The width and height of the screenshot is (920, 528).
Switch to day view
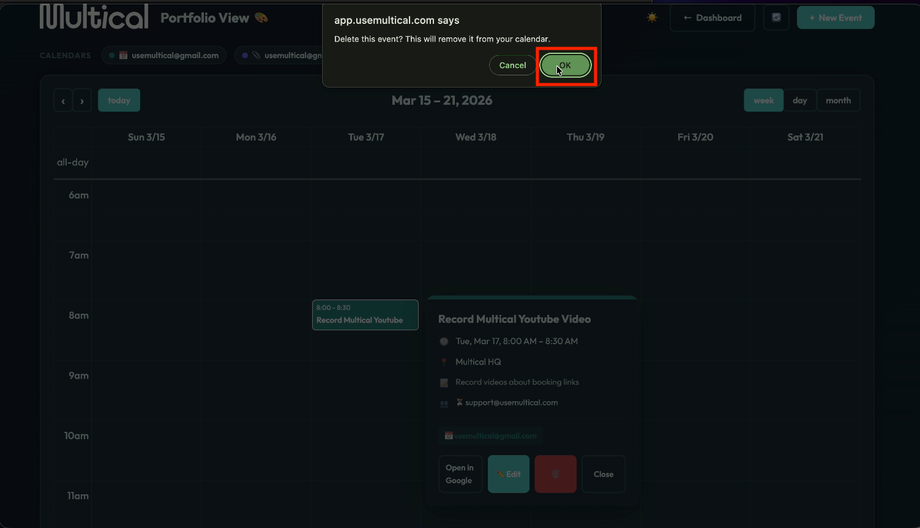point(800,100)
